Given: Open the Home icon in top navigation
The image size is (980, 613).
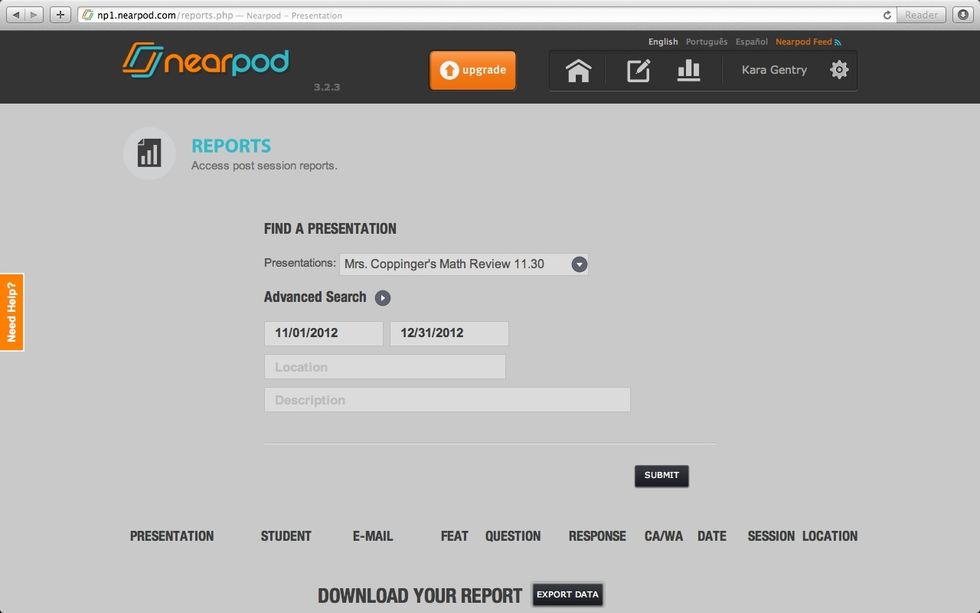Looking at the screenshot, I should point(577,70).
